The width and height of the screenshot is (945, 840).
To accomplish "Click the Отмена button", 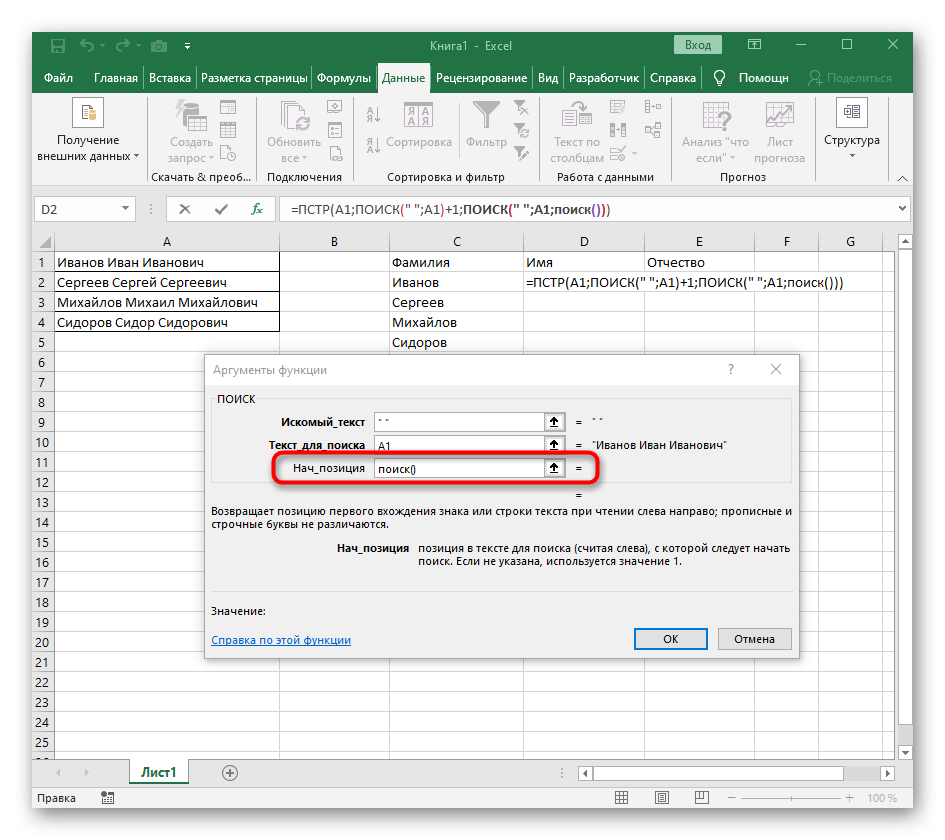I will [754, 639].
